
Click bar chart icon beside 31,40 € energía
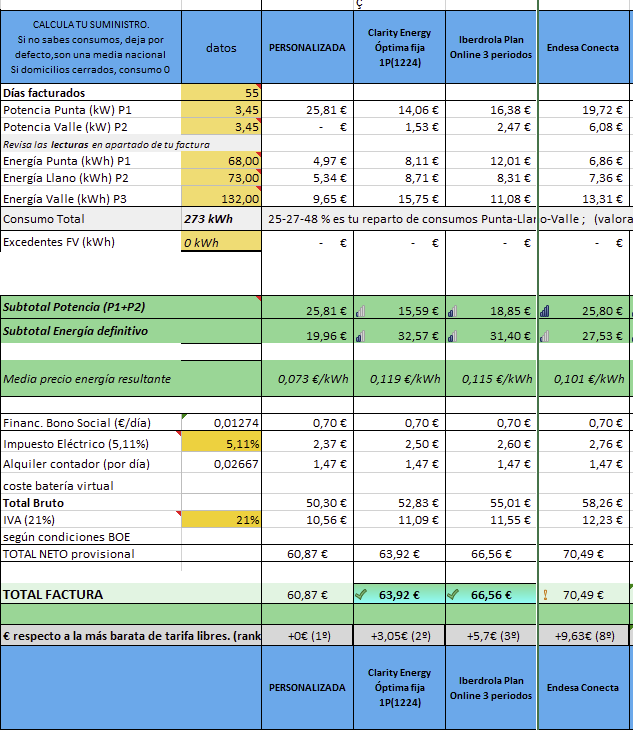(x=452, y=336)
